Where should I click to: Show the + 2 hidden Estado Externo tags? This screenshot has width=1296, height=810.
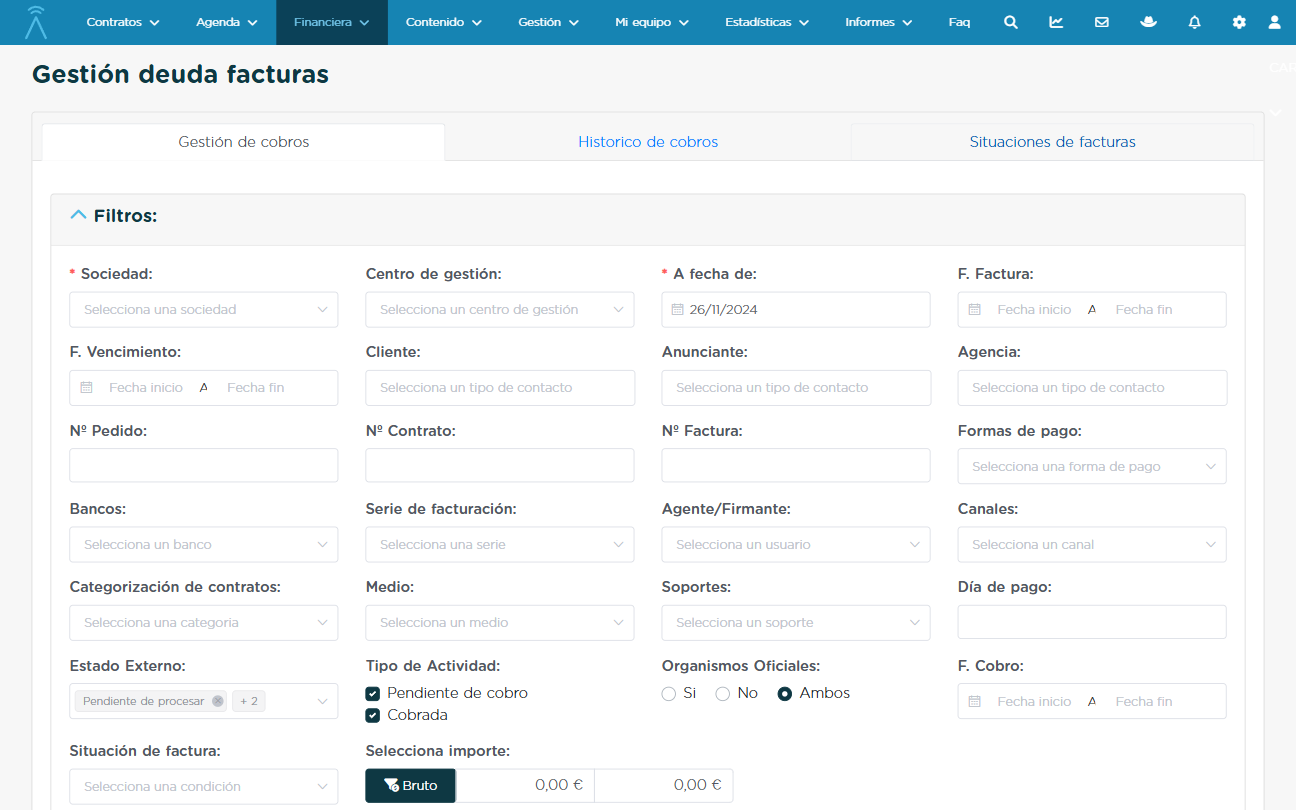[x=247, y=701]
